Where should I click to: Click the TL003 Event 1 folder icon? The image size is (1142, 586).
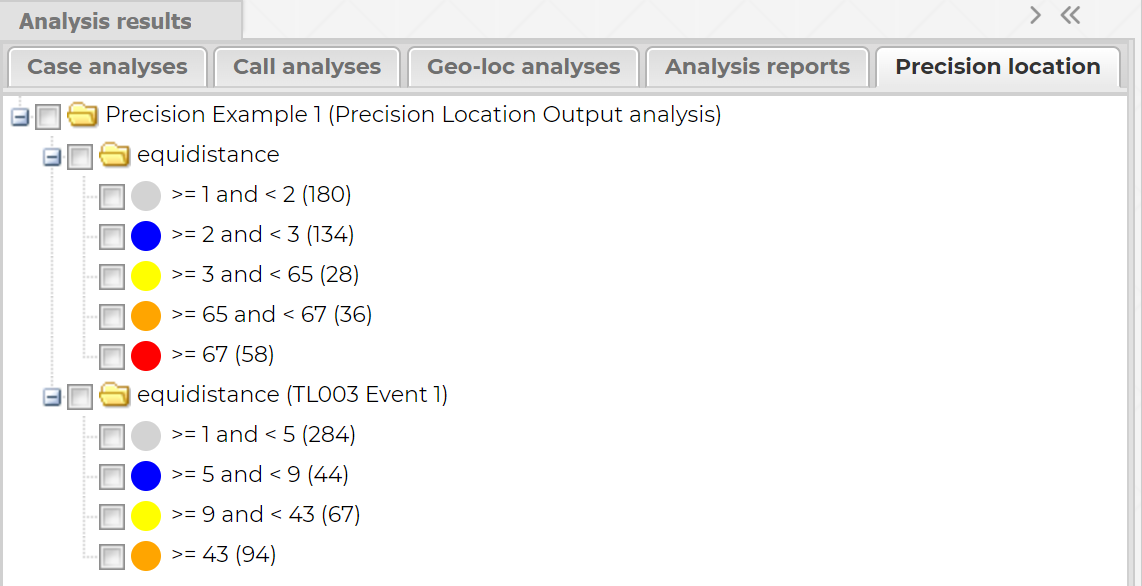[115, 396]
